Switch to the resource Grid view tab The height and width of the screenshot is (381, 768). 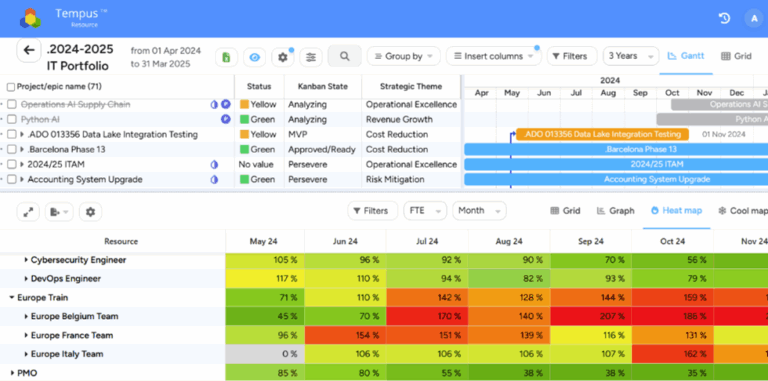[x=565, y=211]
